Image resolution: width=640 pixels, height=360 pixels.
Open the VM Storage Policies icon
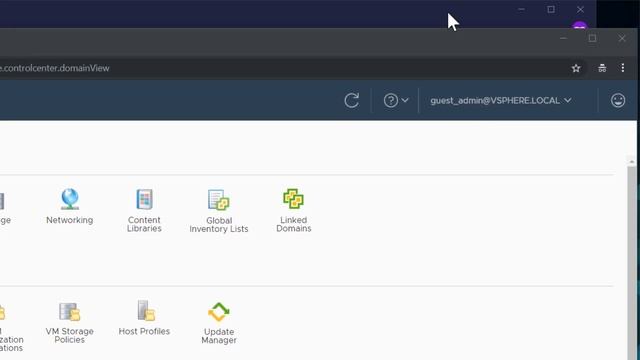pyautogui.click(x=70, y=311)
